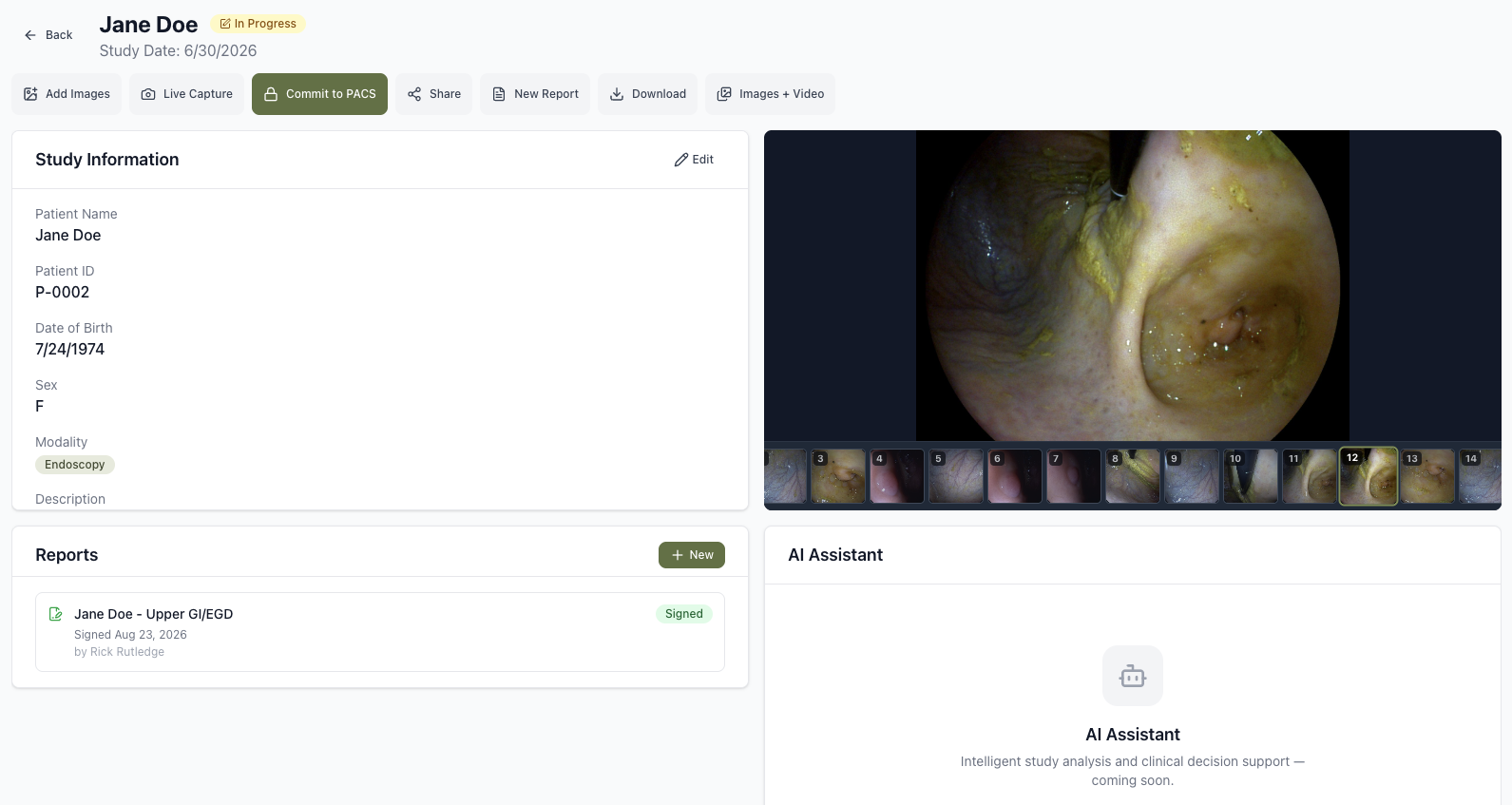The height and width of the screenshot is (805, 1512).
Task: Select thumbnail number 8
Action: [x=1132, y=476]
